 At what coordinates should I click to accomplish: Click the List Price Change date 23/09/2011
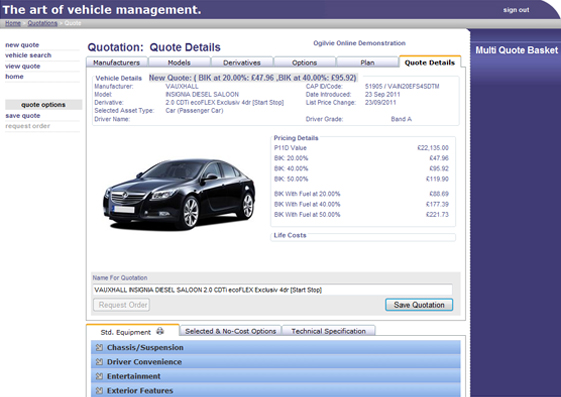(x=380, y=103)
